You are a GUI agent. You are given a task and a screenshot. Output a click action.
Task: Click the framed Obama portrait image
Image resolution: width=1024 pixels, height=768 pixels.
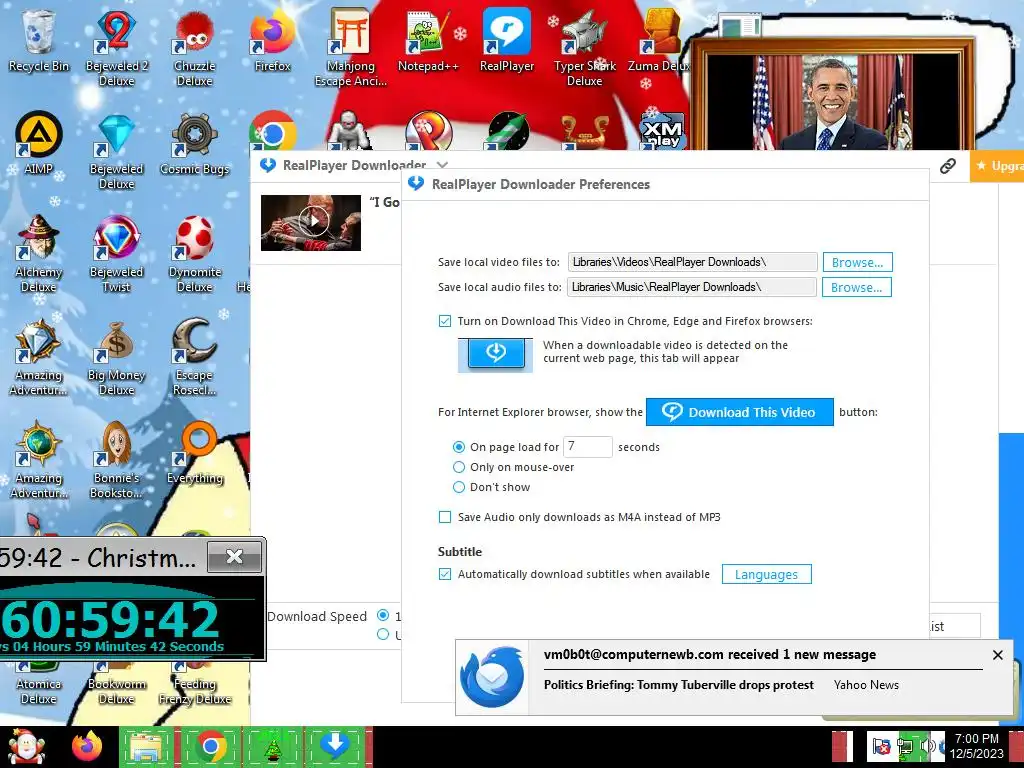(x=833, y=95)
